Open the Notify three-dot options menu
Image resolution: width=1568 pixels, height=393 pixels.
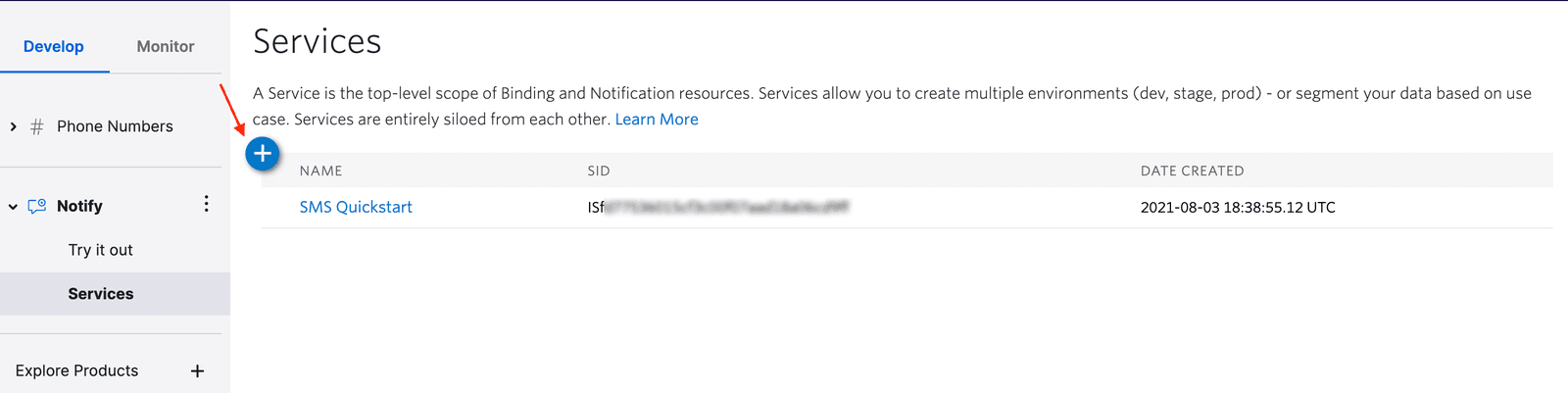coord(206,204)
